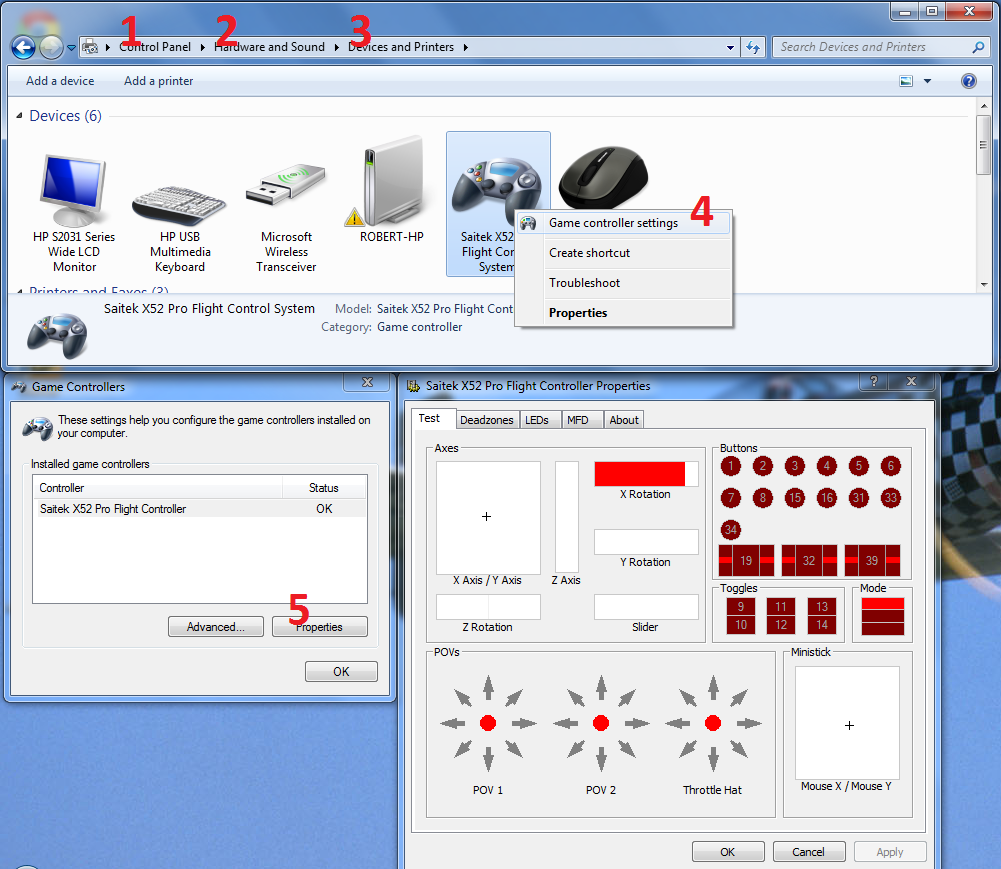Click toggle indicator 11

[x=781, y=607]
